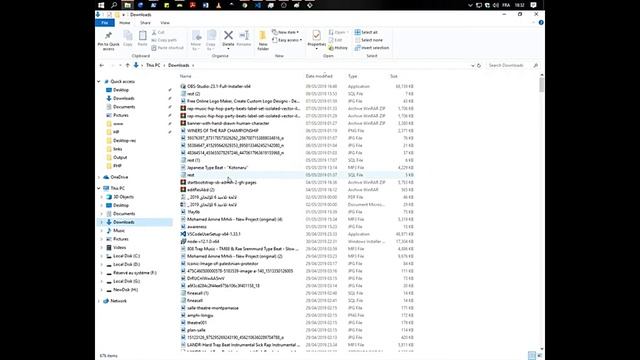Viewport: 640px width, 360px height.
Task: Go up one level with Up arrow
Action: pos(127,65)
